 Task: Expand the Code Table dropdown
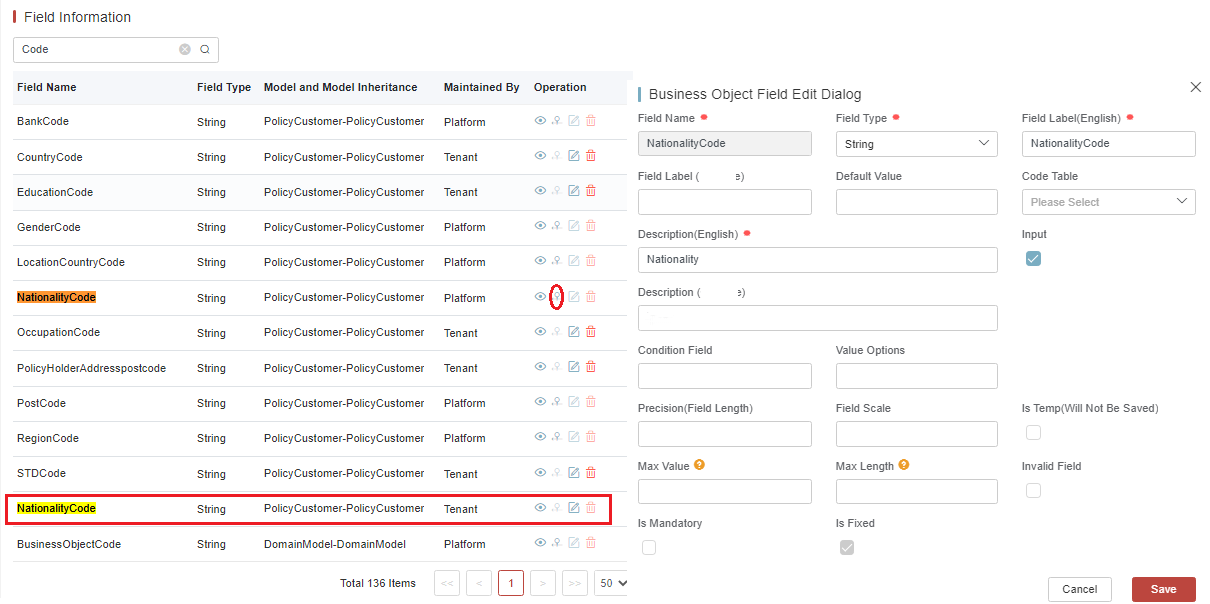pos(1108,202)
